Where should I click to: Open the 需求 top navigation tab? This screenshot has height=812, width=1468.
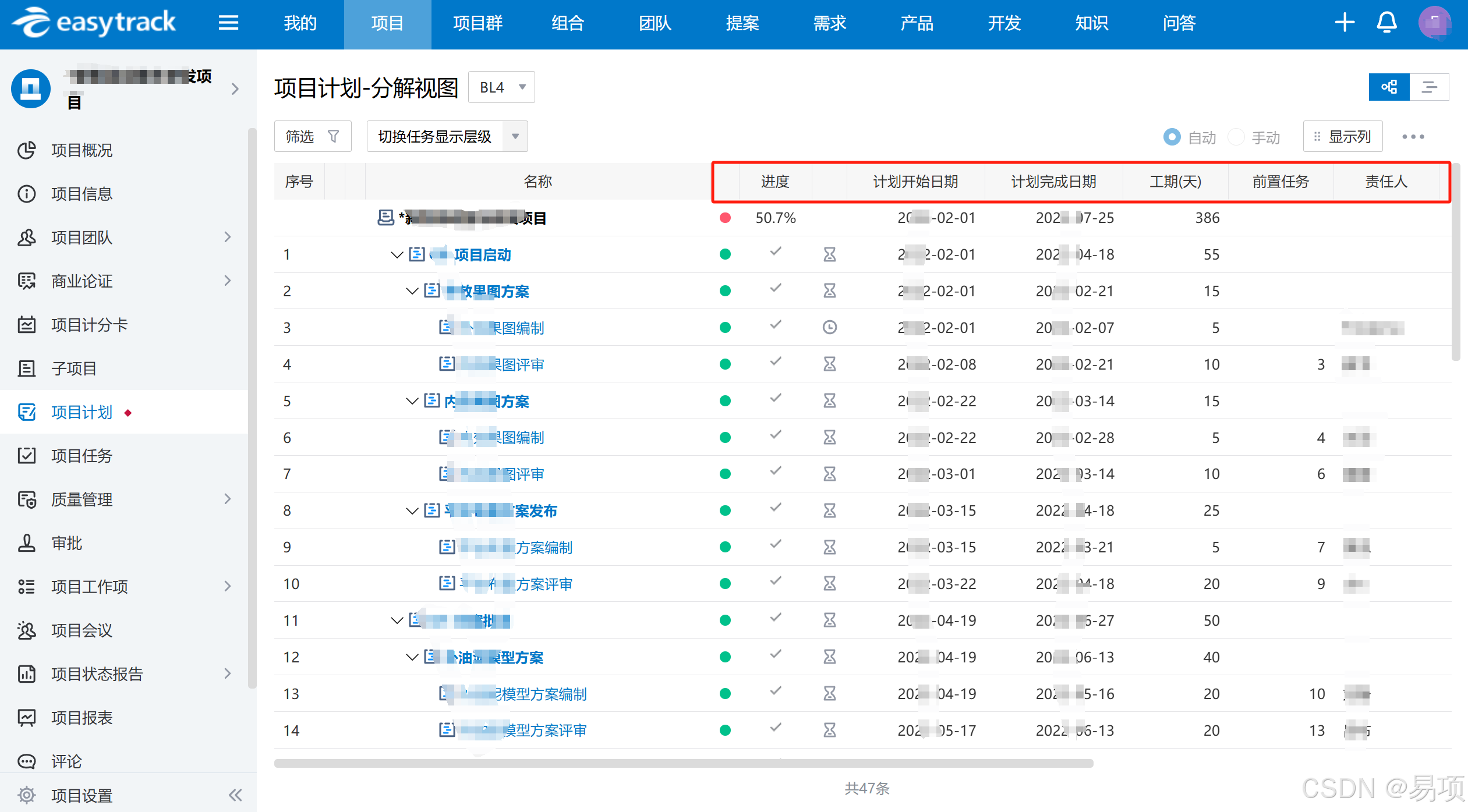(x=829, y=23)
